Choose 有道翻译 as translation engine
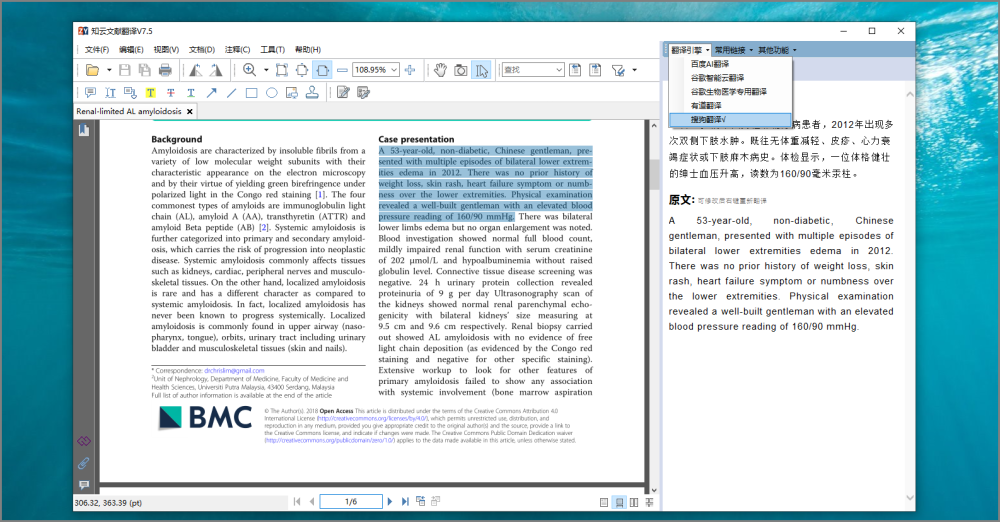The width and height of the screenshot is (1000, 522). tap(704, 105)
